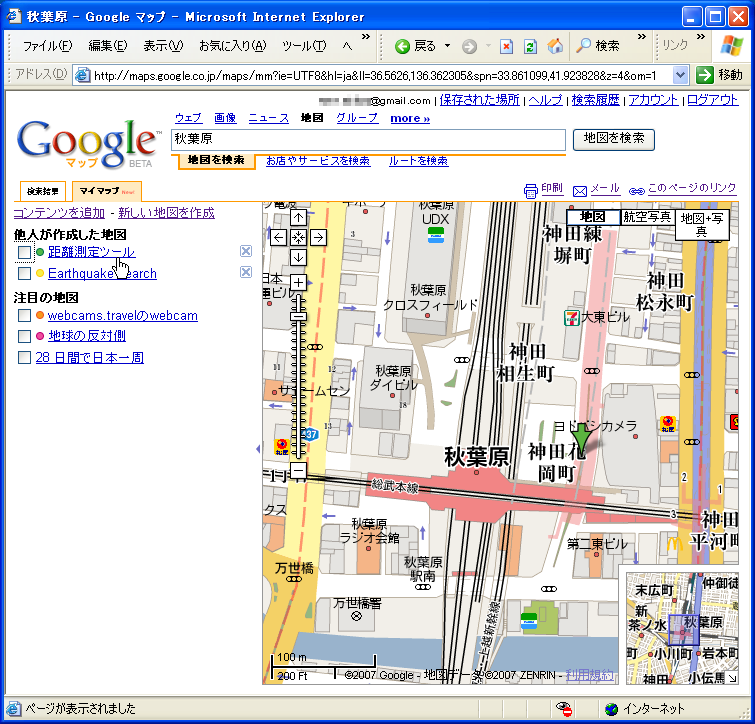This screenshot has width=755, height=724.
Task: Open the more » link menu
Action: click(410, 118)
